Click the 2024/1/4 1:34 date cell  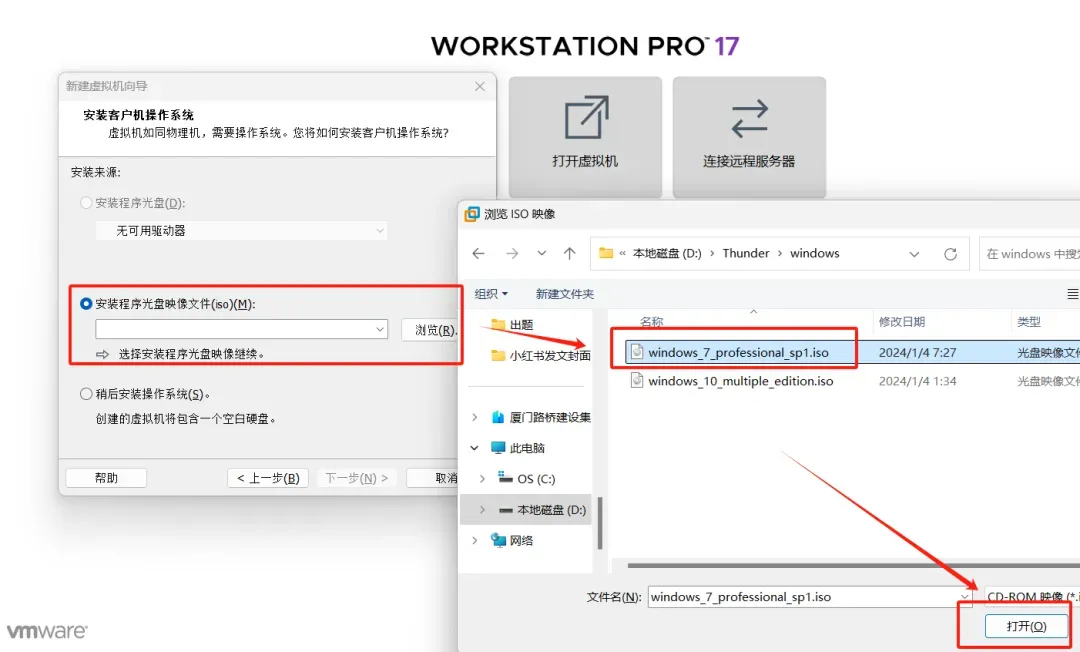(917, 381)
